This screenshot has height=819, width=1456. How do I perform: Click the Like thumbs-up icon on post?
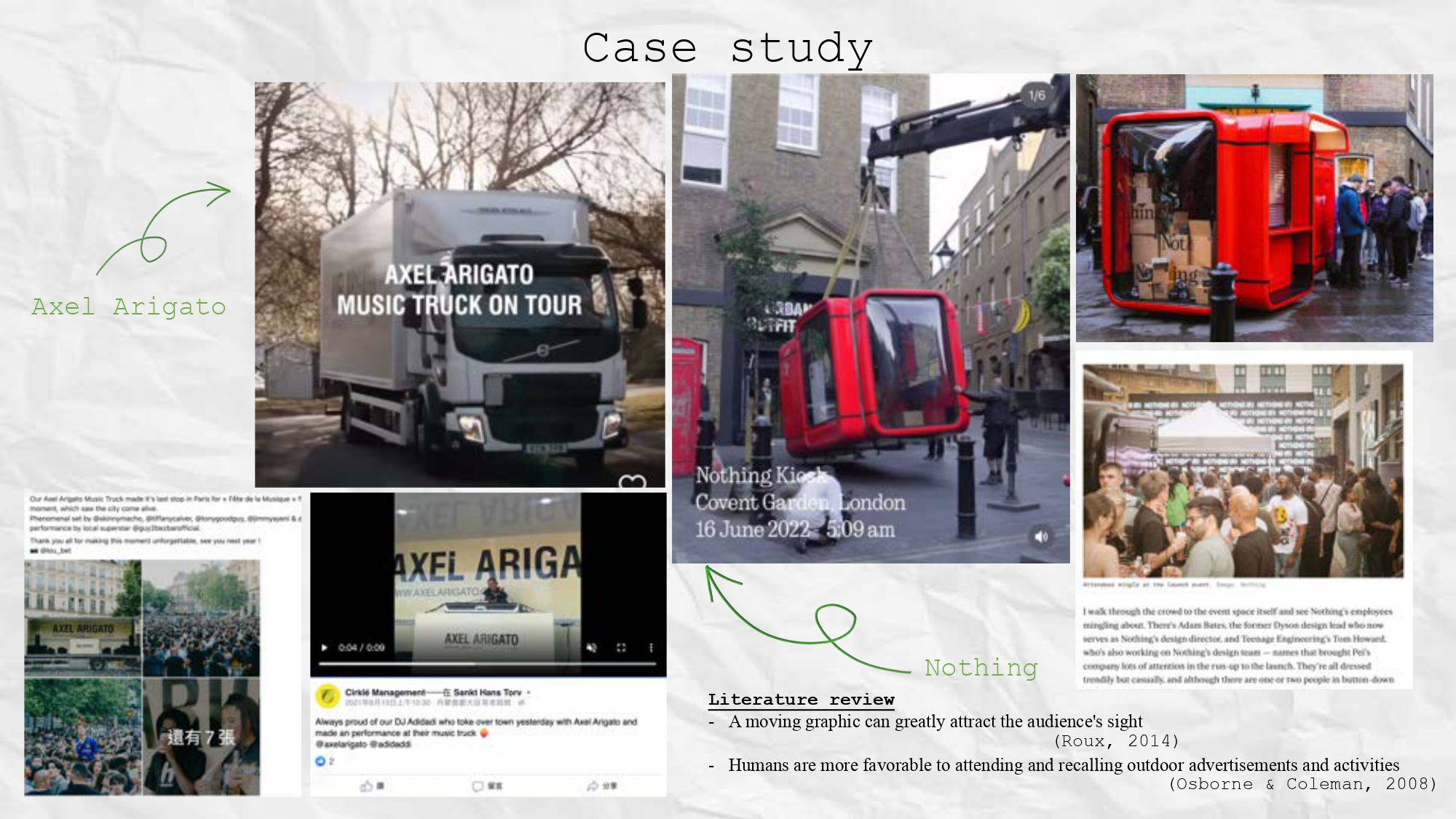pos(367,786)
